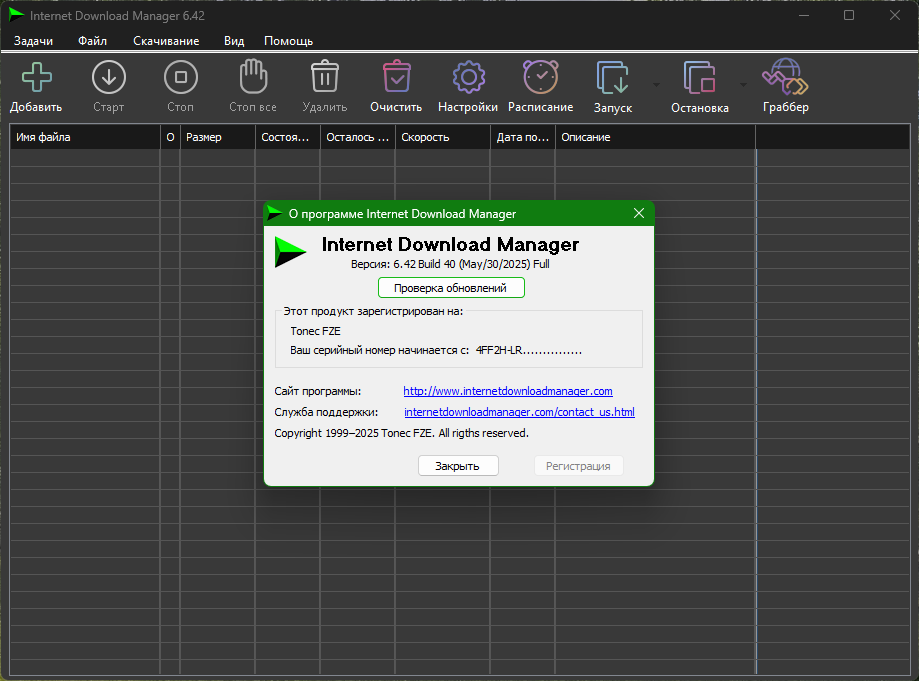Click the Проверка обновлений button
919x681 pixels.
click(451, 288)
